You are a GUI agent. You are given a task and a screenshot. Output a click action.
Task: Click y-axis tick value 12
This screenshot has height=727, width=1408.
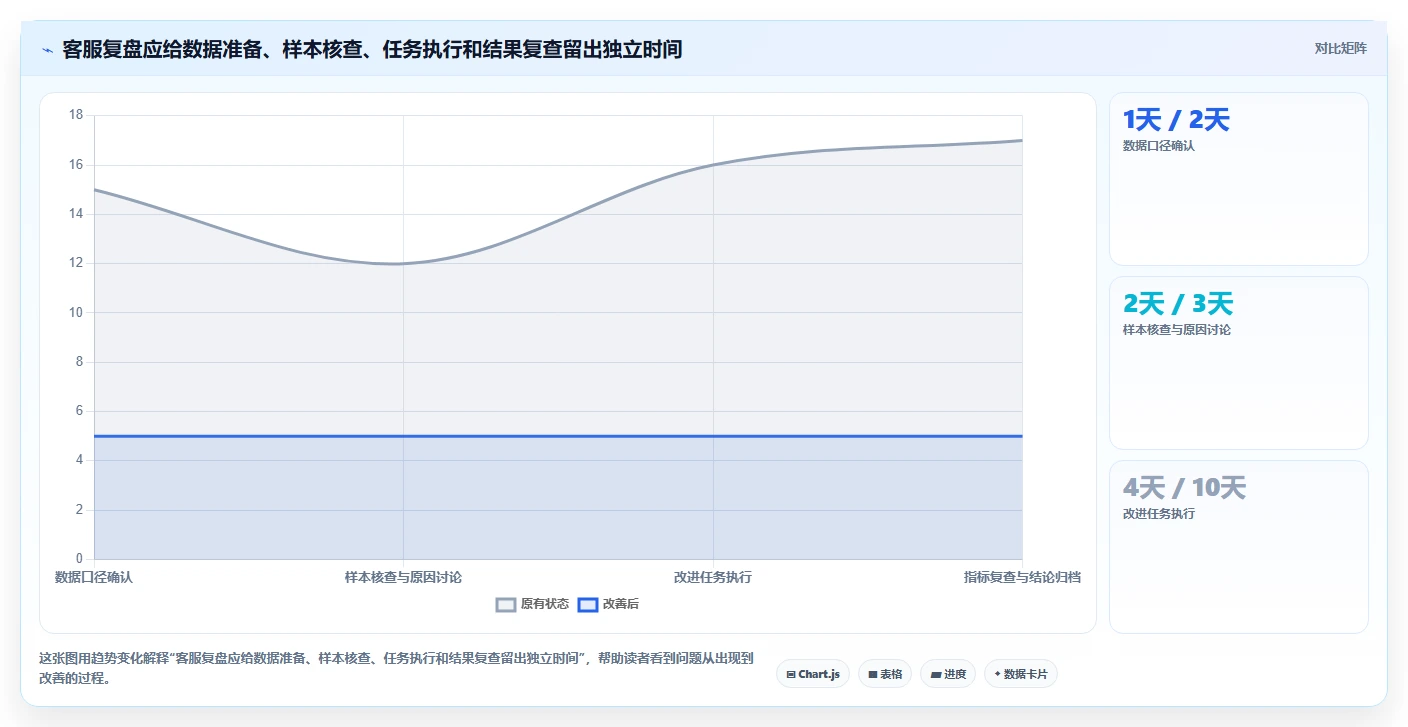(76, 263)
